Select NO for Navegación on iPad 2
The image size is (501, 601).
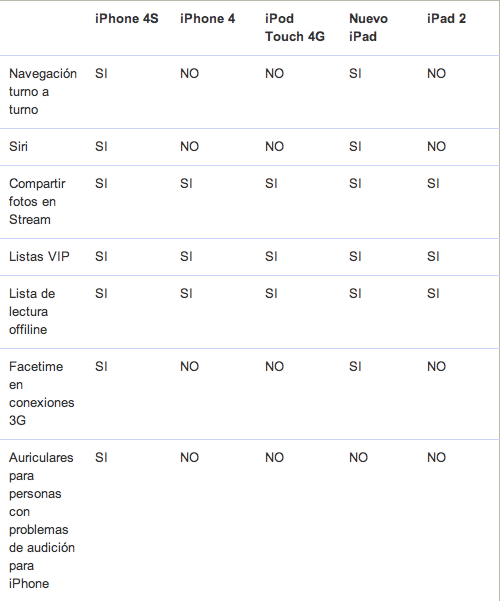coord(437,74)
